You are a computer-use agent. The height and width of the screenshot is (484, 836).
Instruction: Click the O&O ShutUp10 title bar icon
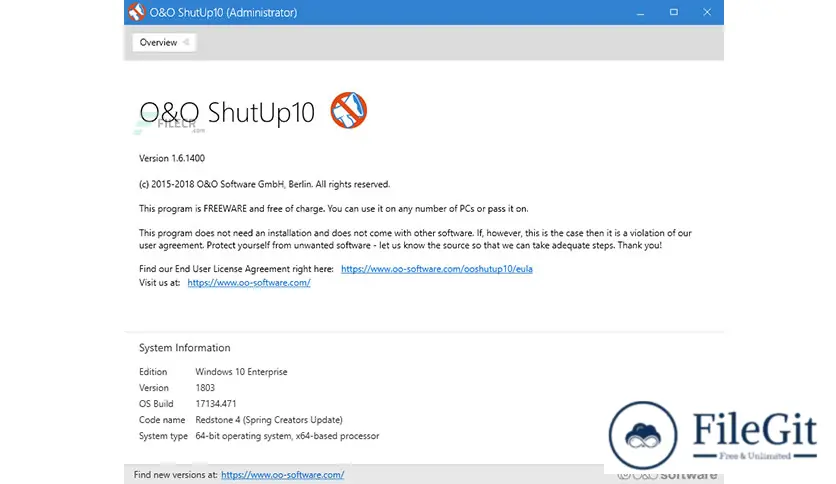[136, 12]
